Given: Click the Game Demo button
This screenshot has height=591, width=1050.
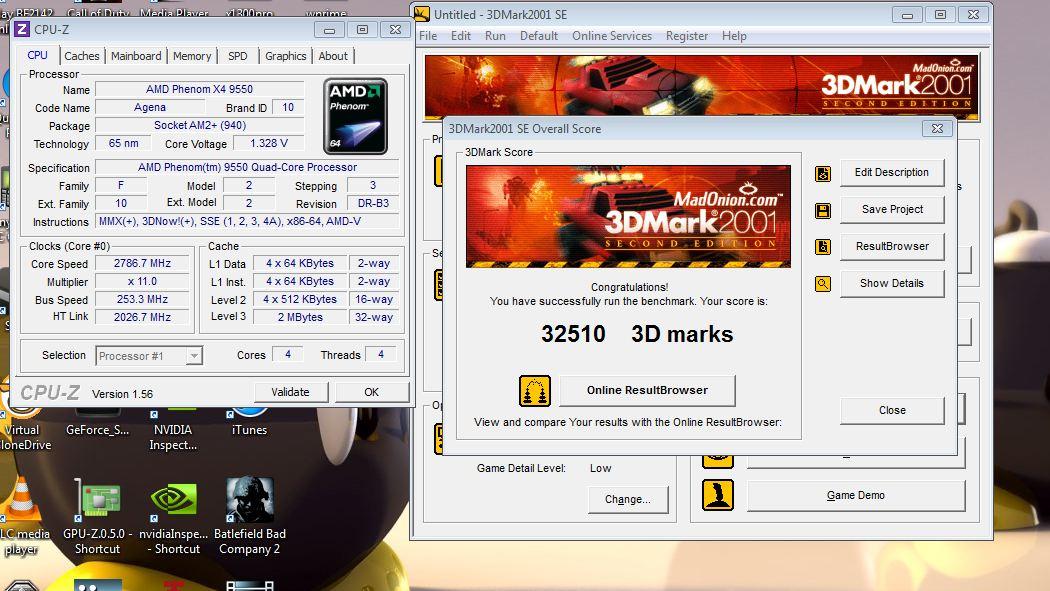Looking at the screenshot, I should click(856, 495).
